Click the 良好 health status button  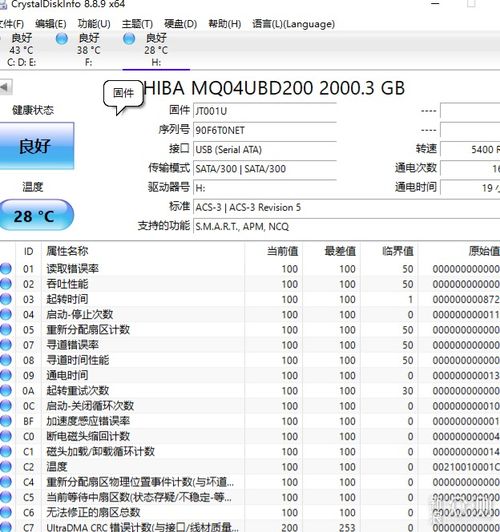pyautogui.click(x=36, y=146)
